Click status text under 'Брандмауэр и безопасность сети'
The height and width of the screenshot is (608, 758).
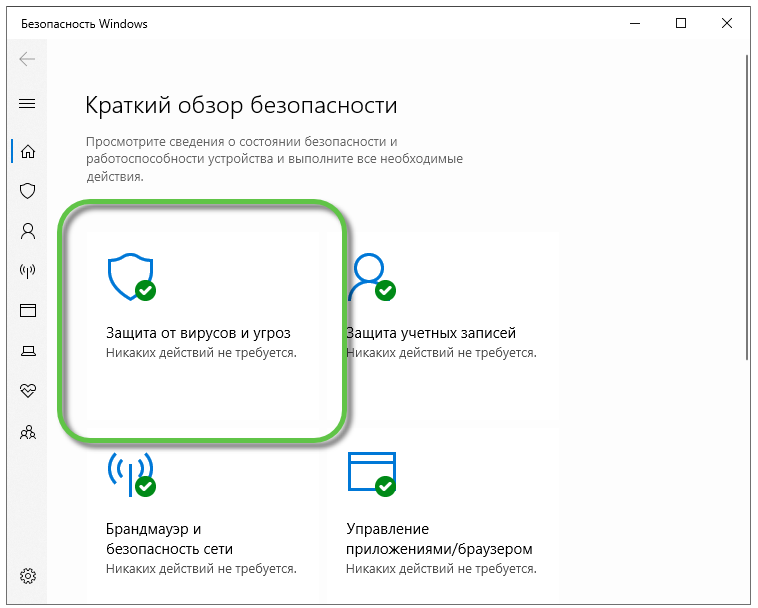(x=201, y=569)
